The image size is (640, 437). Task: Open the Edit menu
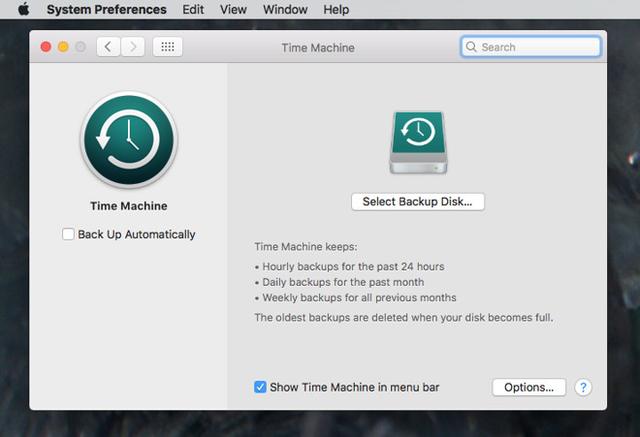193,10
